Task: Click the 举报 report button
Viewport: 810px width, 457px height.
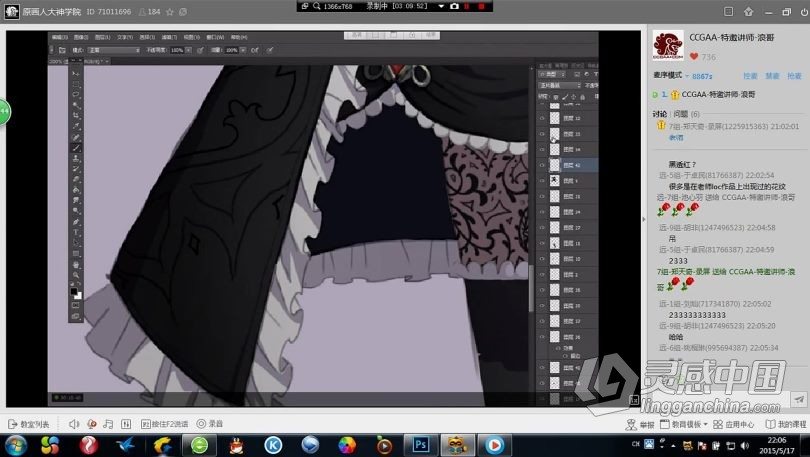Action: pos(640,424)
